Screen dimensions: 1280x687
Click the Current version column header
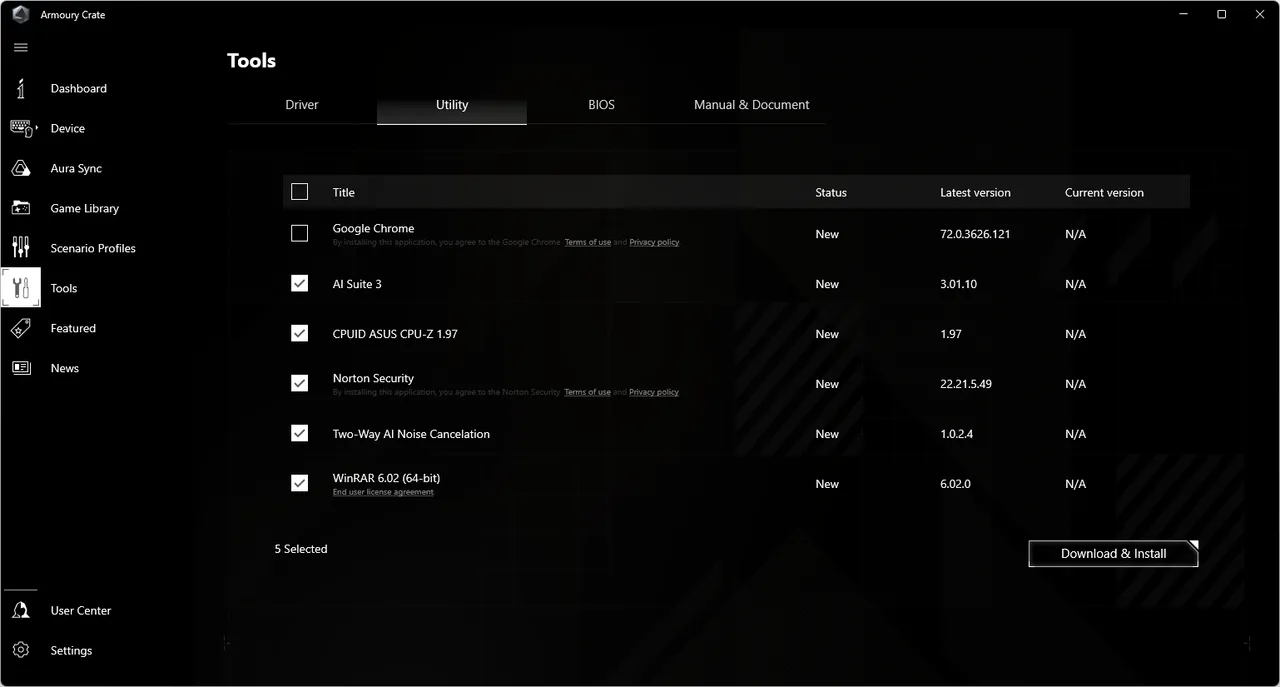tap(1104, 193)
